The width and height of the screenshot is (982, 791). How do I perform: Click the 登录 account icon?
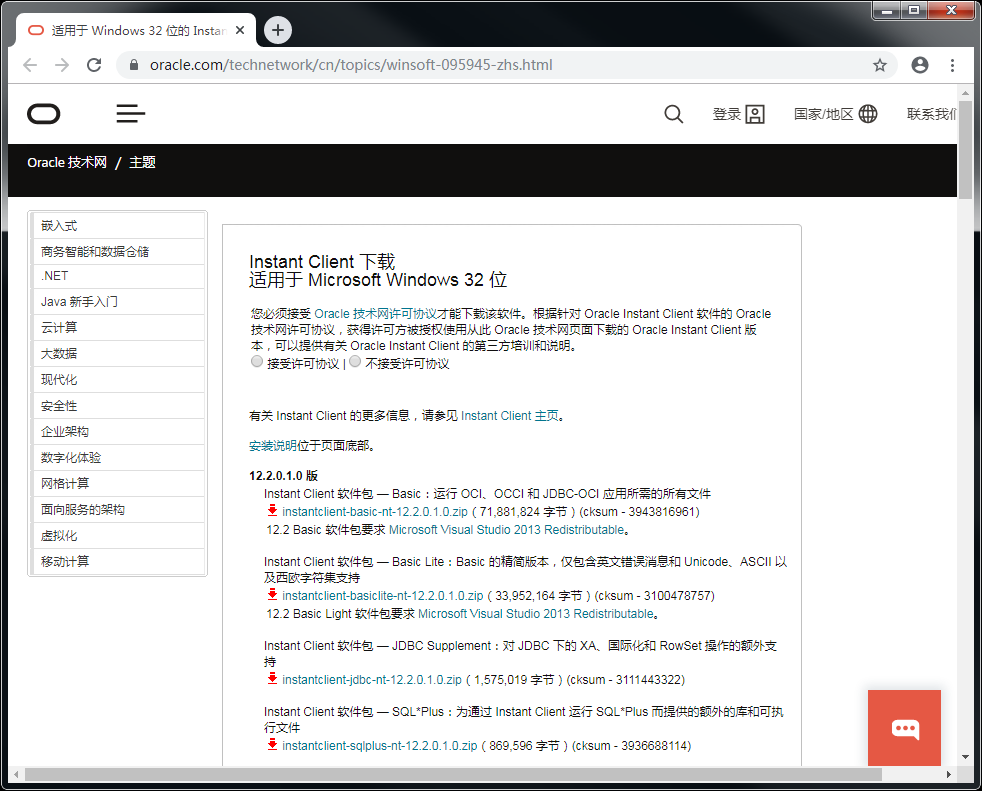point(755,114)
